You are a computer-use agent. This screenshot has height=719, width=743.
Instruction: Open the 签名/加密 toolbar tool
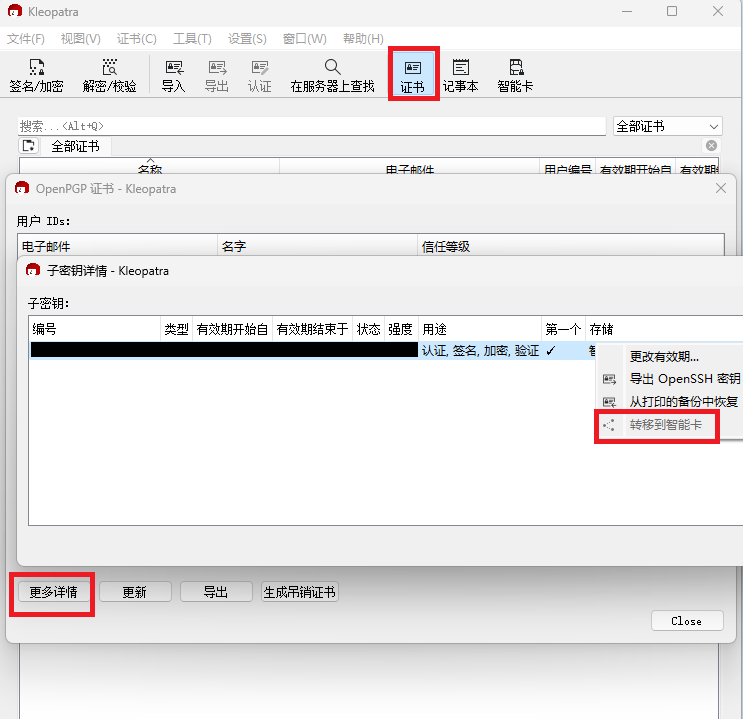[36, 75]
